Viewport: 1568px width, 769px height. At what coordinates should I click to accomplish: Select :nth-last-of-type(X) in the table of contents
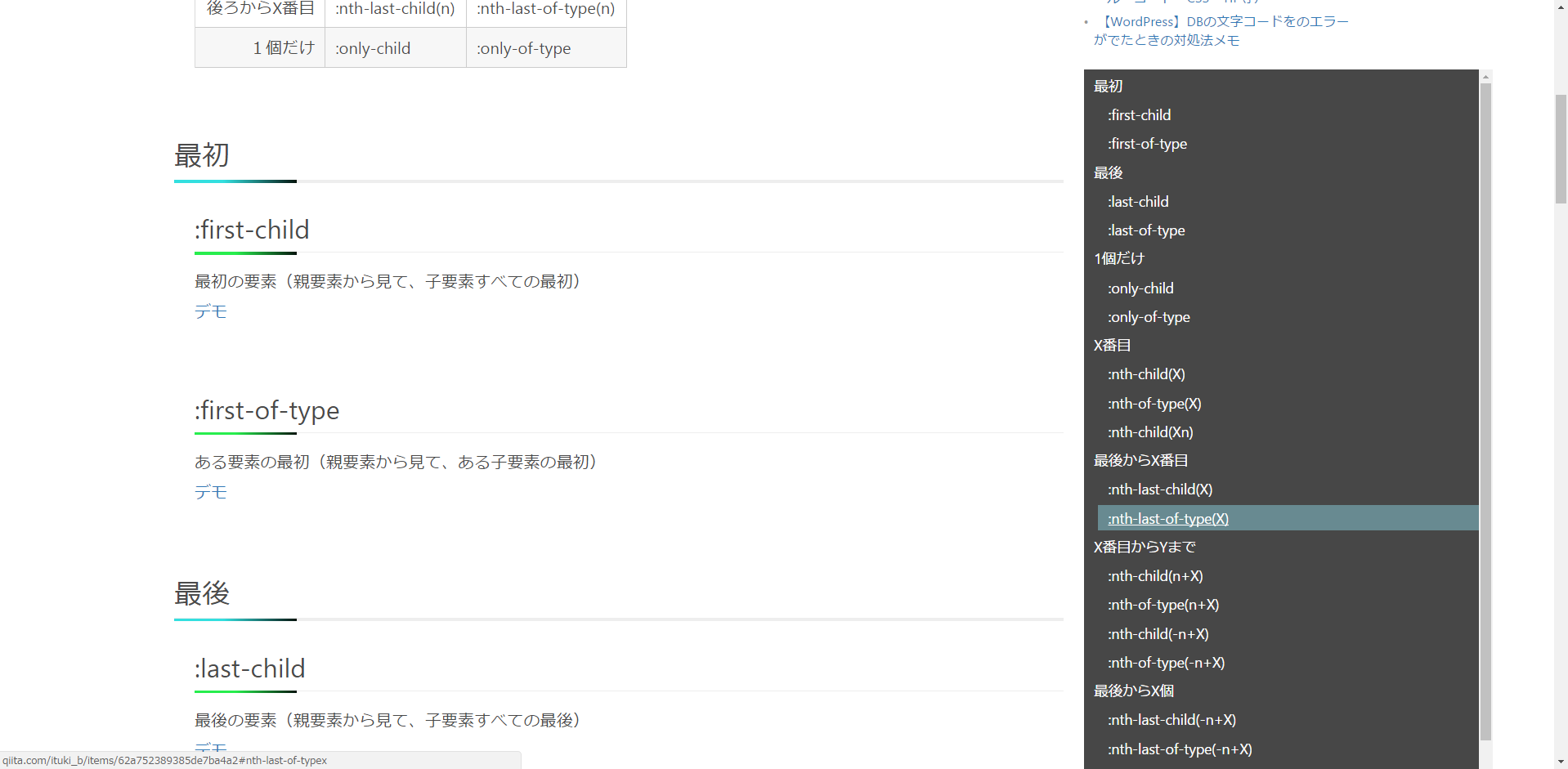(x=1167, y=518)
